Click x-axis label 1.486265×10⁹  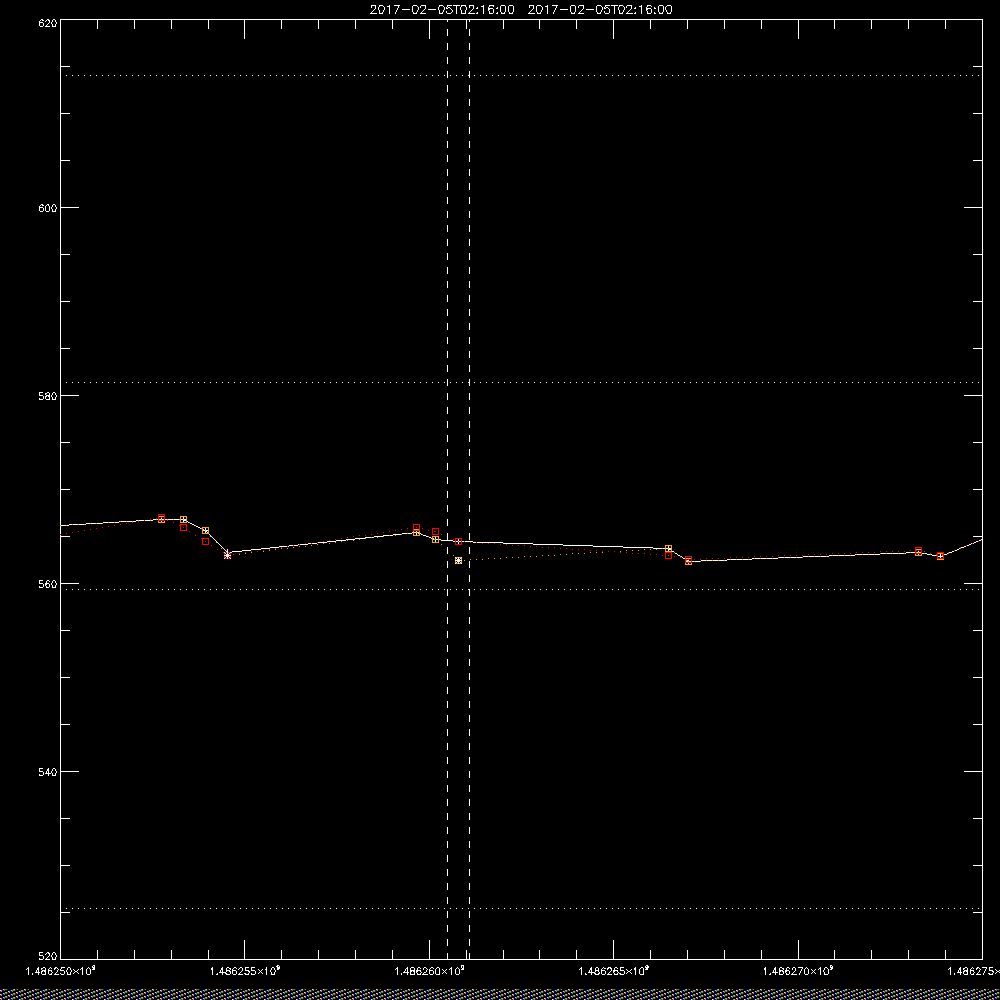pyautogui.click(x=614, y=971)
